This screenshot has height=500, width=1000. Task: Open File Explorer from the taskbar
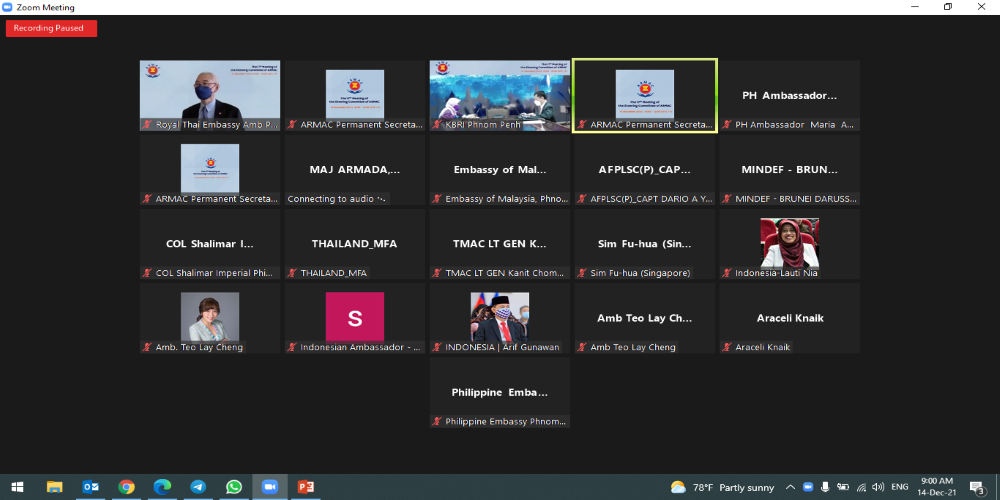(55, 487)
